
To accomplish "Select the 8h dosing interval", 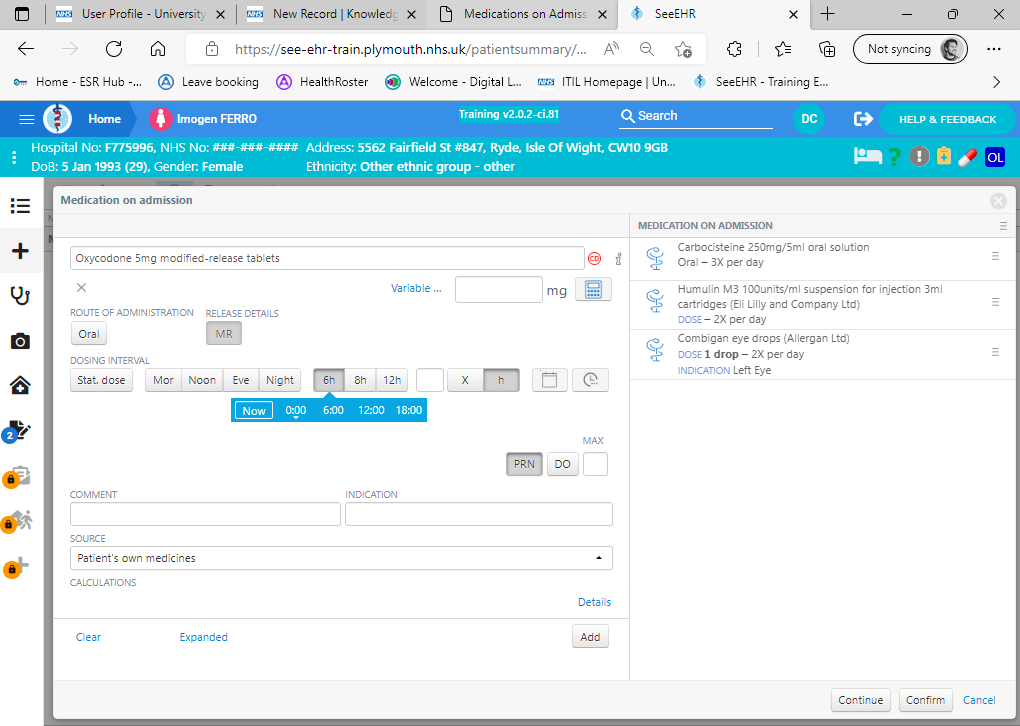I will (x=360, y=380).
